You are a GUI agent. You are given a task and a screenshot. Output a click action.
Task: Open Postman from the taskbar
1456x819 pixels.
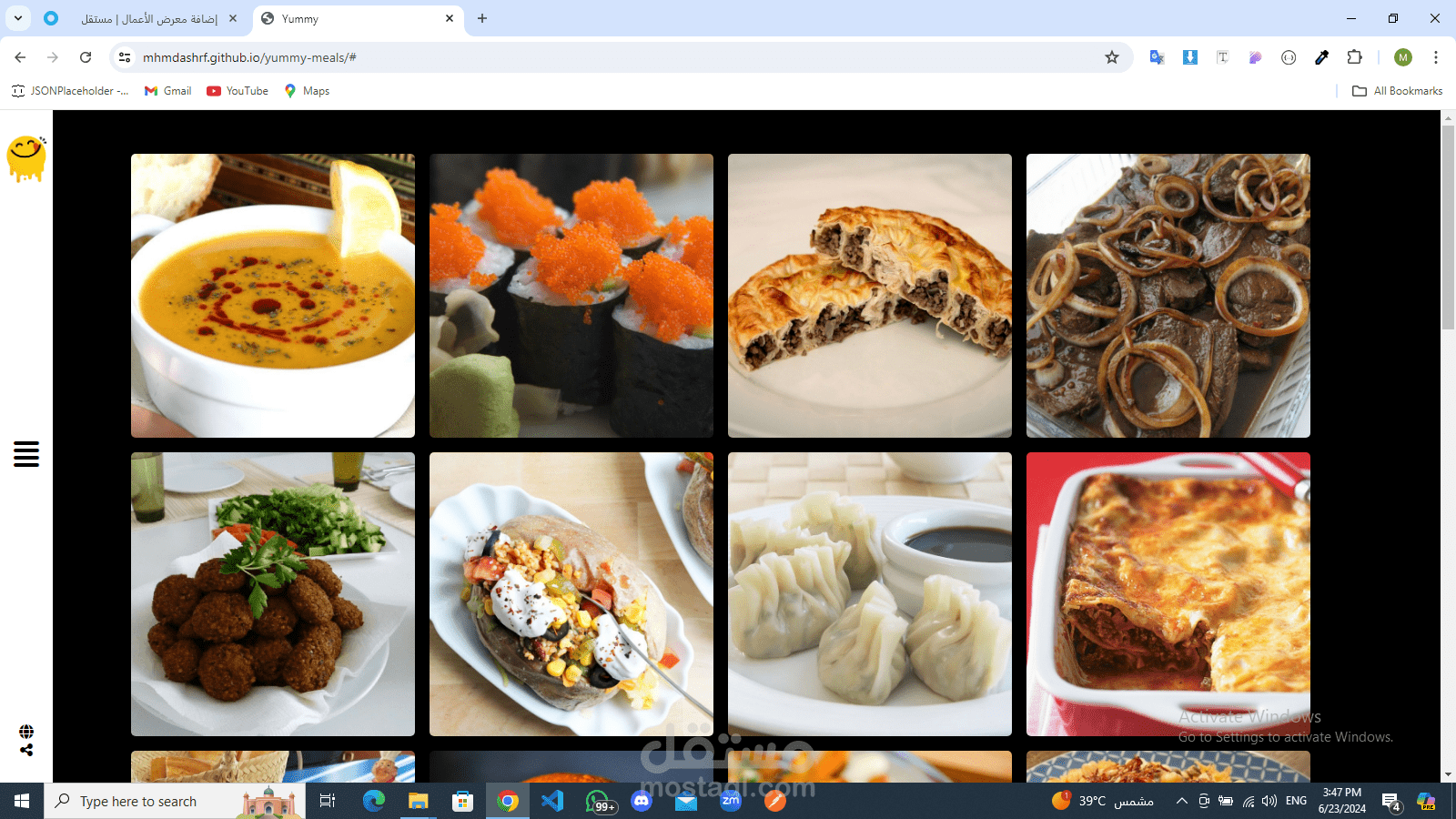coord(775,801)
